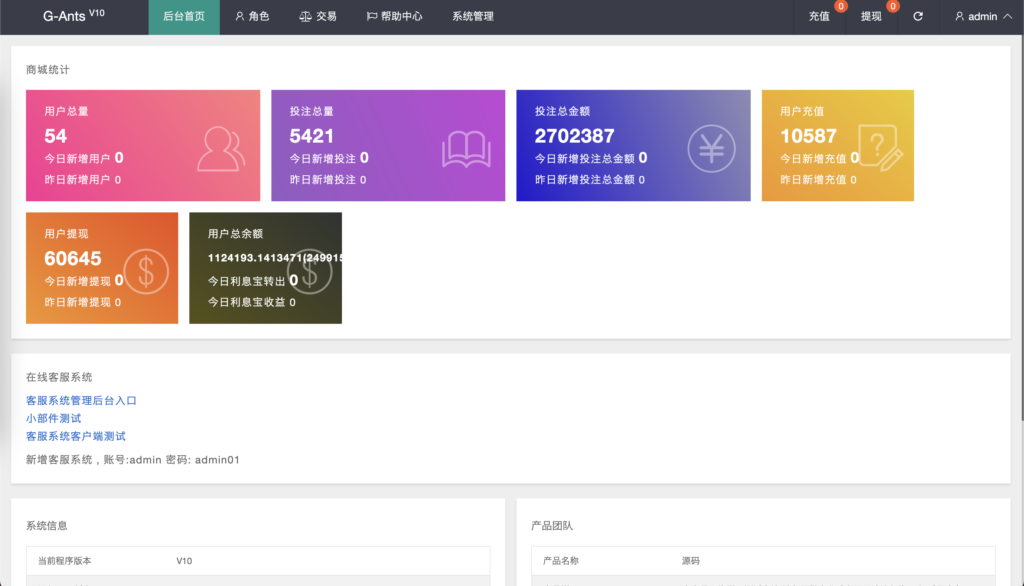Image resolution: width=1024 pixels, height=586 pixels.
Task: Click the G-Ants V10 logo
Action: click(74, 16)
